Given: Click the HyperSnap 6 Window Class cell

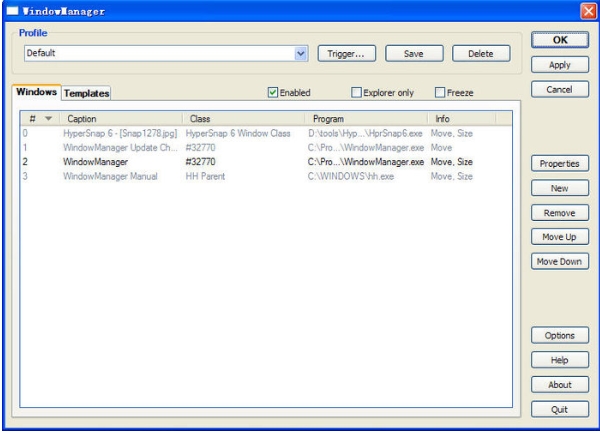Looking at the screenshot, I should (238, 133).
